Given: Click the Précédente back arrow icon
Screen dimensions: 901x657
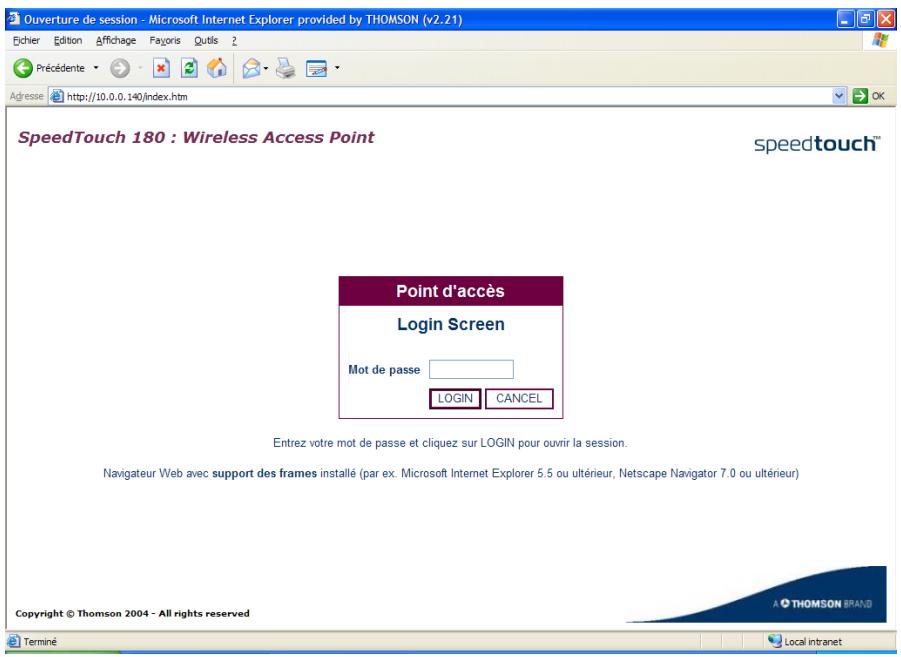Looking at the screenshot, I should click(23, 68).
